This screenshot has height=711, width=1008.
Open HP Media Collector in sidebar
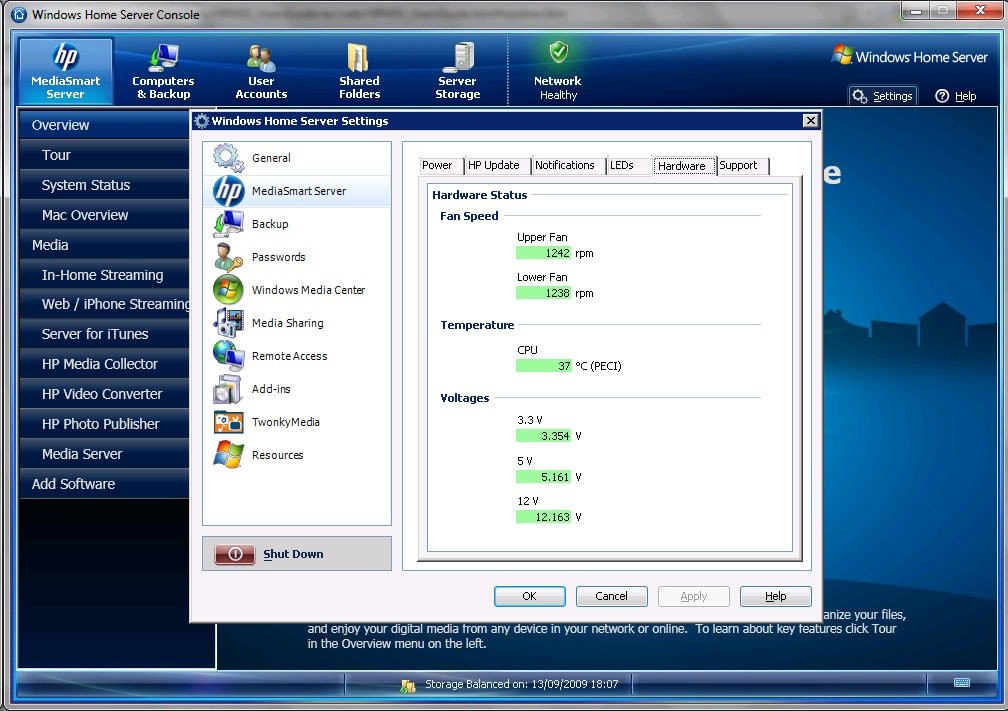click(104, 364)
